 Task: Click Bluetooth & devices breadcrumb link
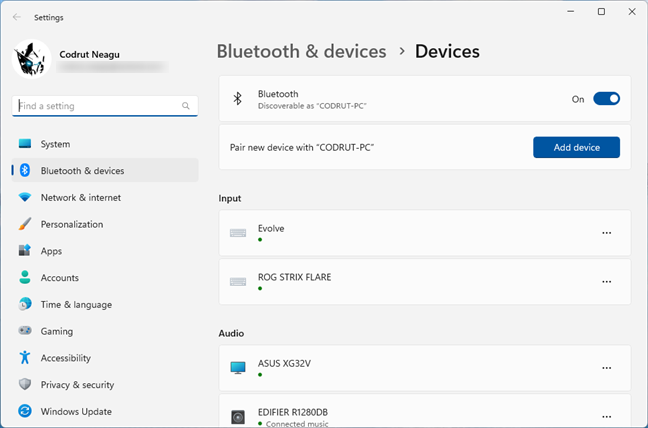(x=301, y=52)
